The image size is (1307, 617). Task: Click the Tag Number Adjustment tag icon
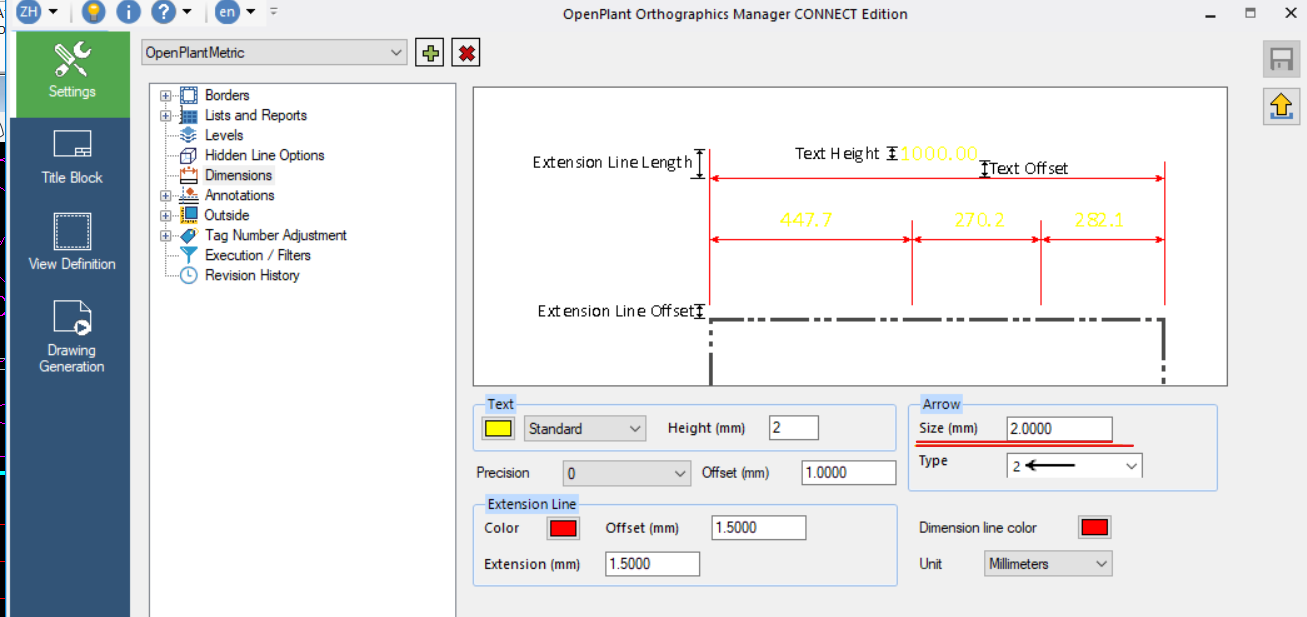coord(189,235)
